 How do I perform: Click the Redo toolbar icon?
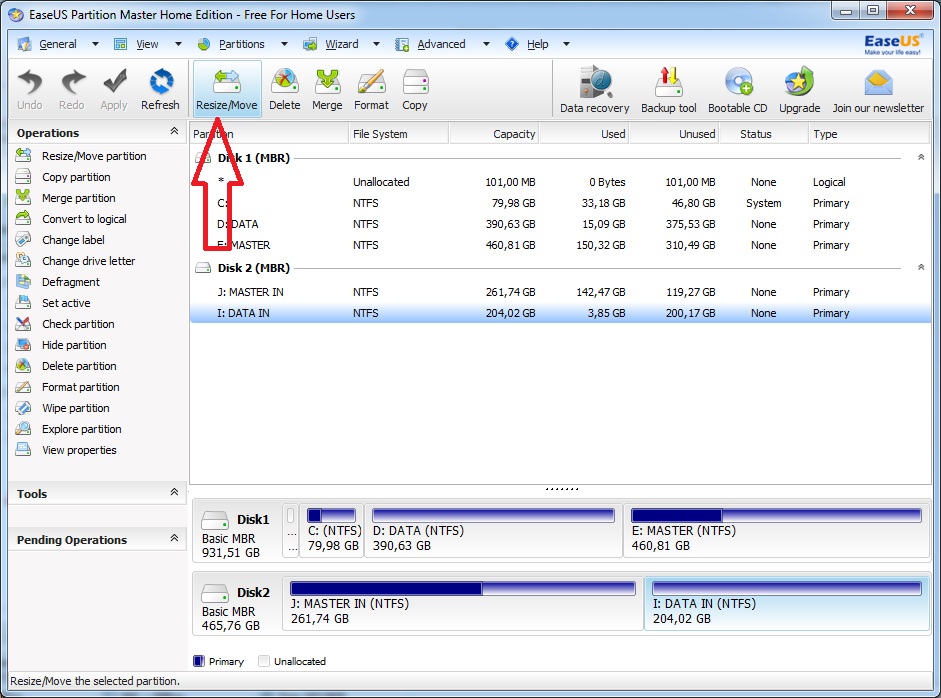point(71,89)
